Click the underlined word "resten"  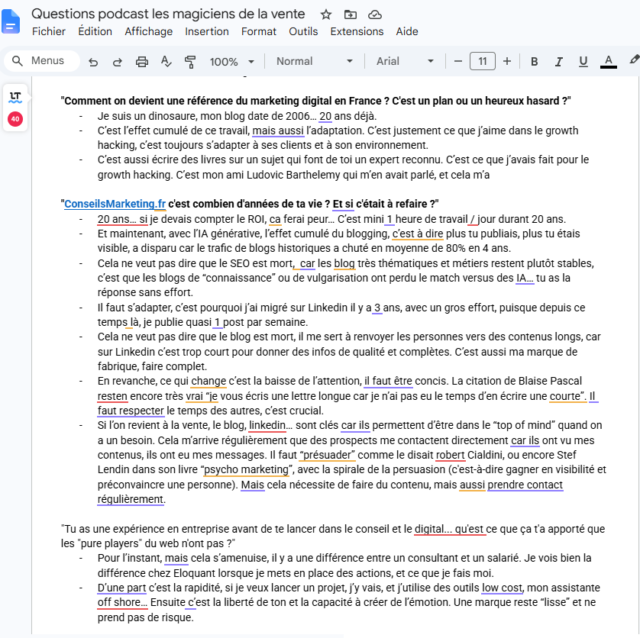(112, 396)
